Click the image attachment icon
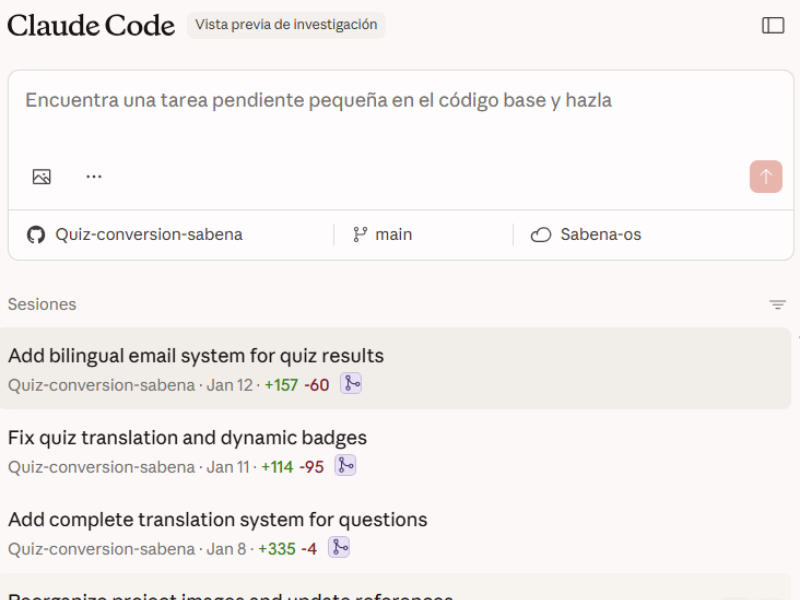This screenshot has width=800, height=600. tap(41, 177)
